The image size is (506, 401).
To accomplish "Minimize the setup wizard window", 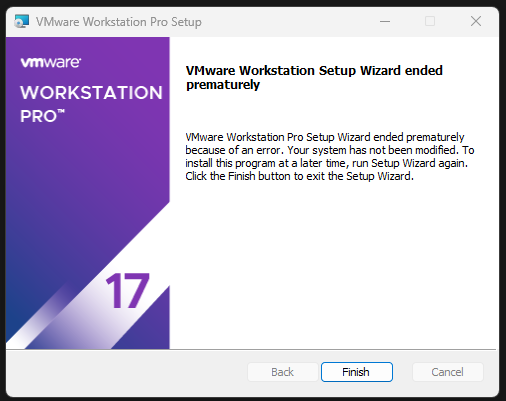I will pyautogui.click(x=385, y=21).
